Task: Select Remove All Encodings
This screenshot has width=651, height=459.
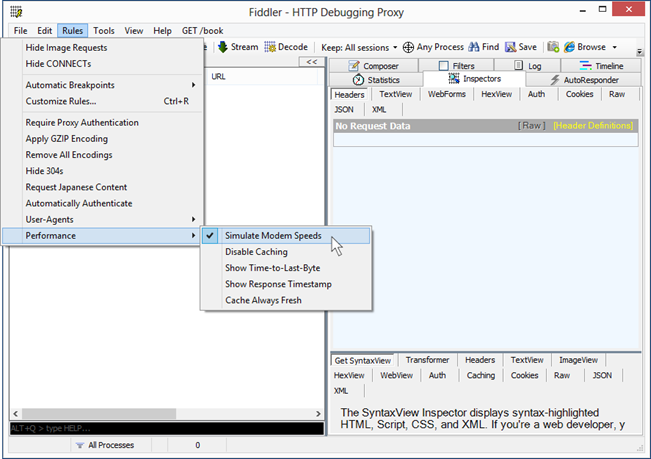Action: (103, 155)
